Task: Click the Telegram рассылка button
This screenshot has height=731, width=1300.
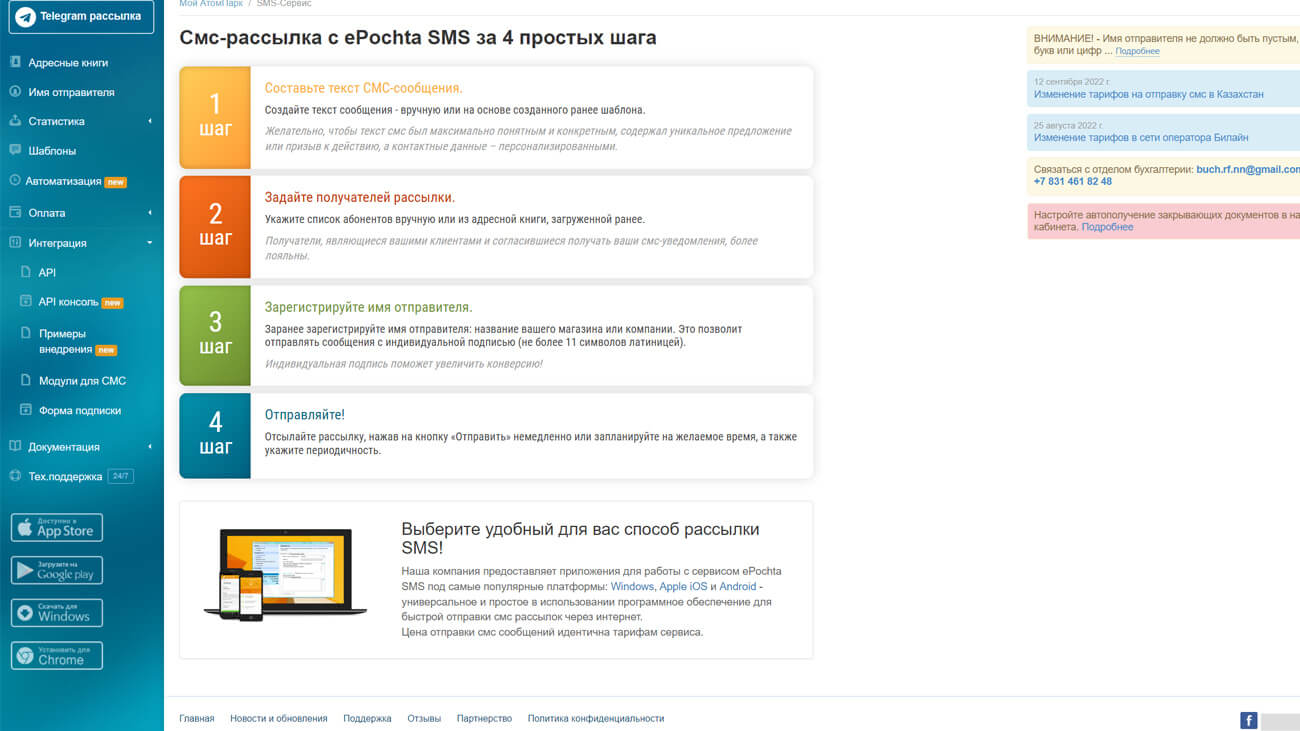Action: point(81,17)
